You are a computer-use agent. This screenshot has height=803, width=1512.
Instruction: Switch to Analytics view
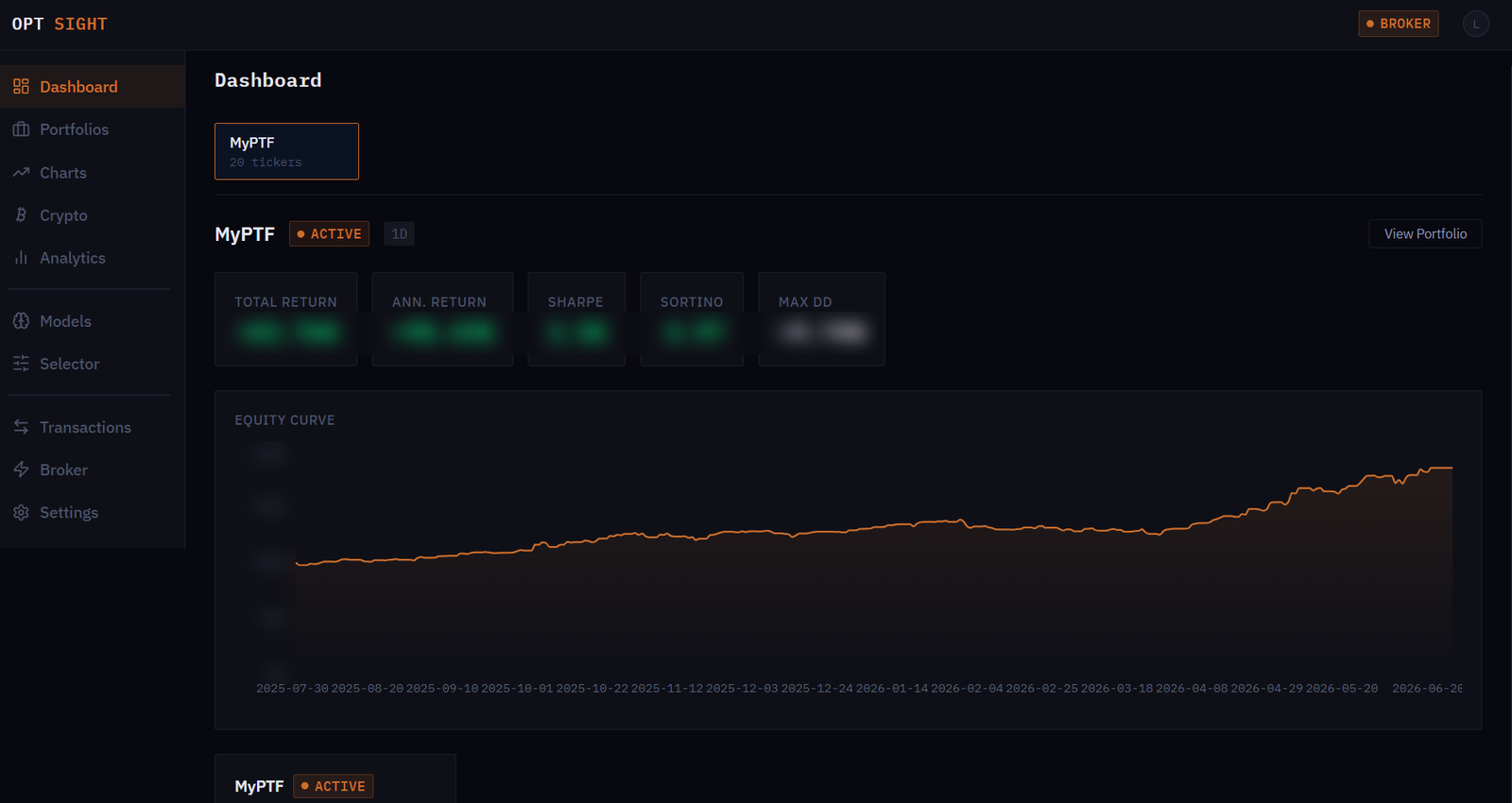point(93,258)
